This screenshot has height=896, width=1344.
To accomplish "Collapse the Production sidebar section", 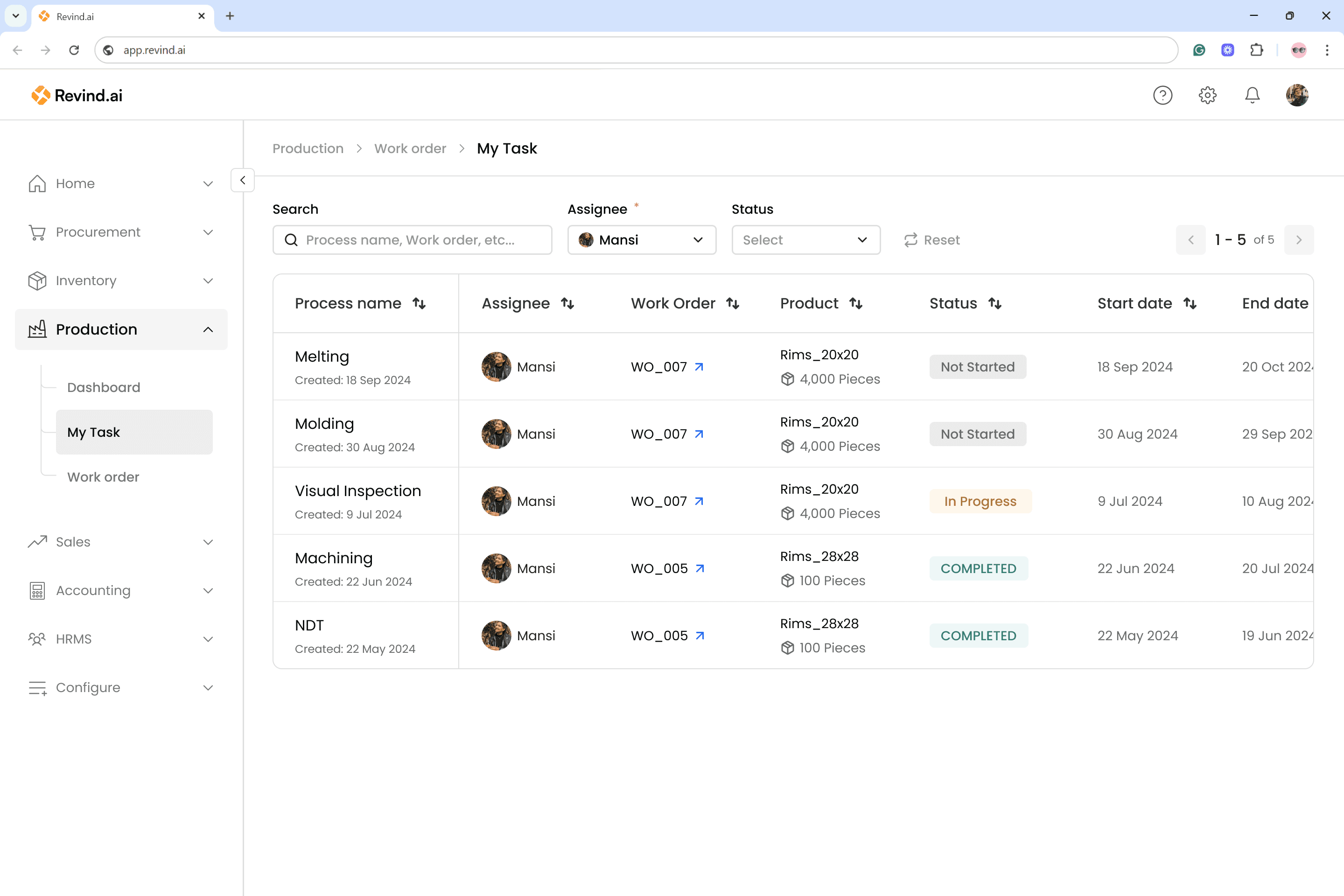I will click(208, 330).
